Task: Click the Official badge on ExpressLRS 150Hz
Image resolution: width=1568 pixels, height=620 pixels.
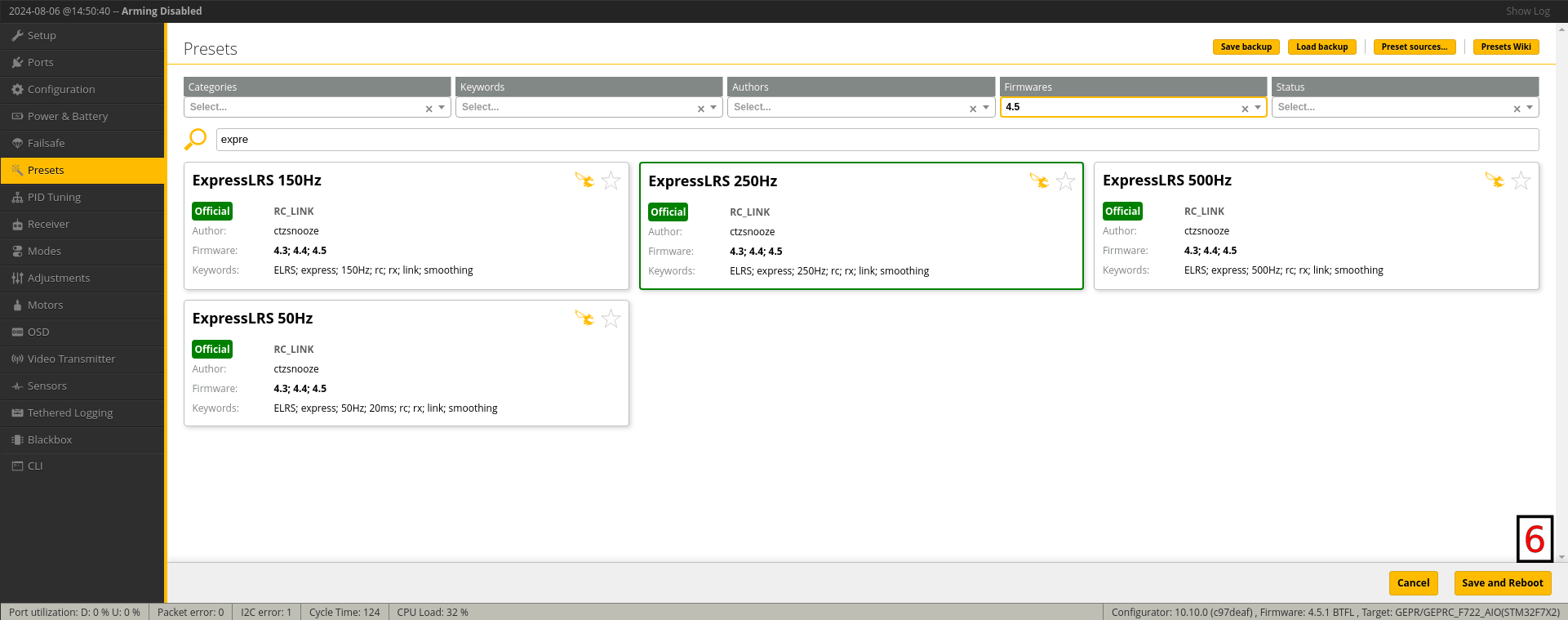Action: click(x=212, y=212)
